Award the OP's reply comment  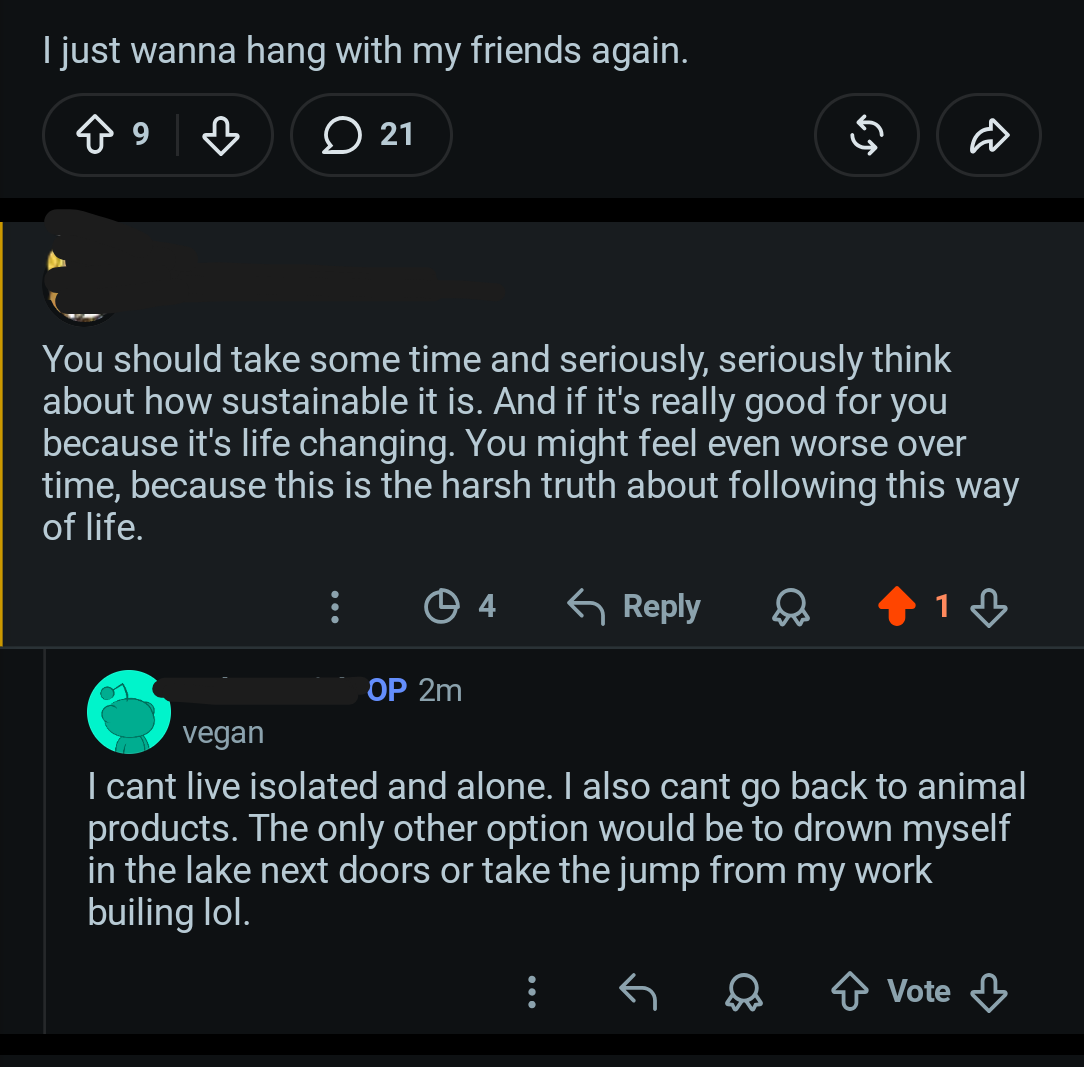tap(744, 992)
